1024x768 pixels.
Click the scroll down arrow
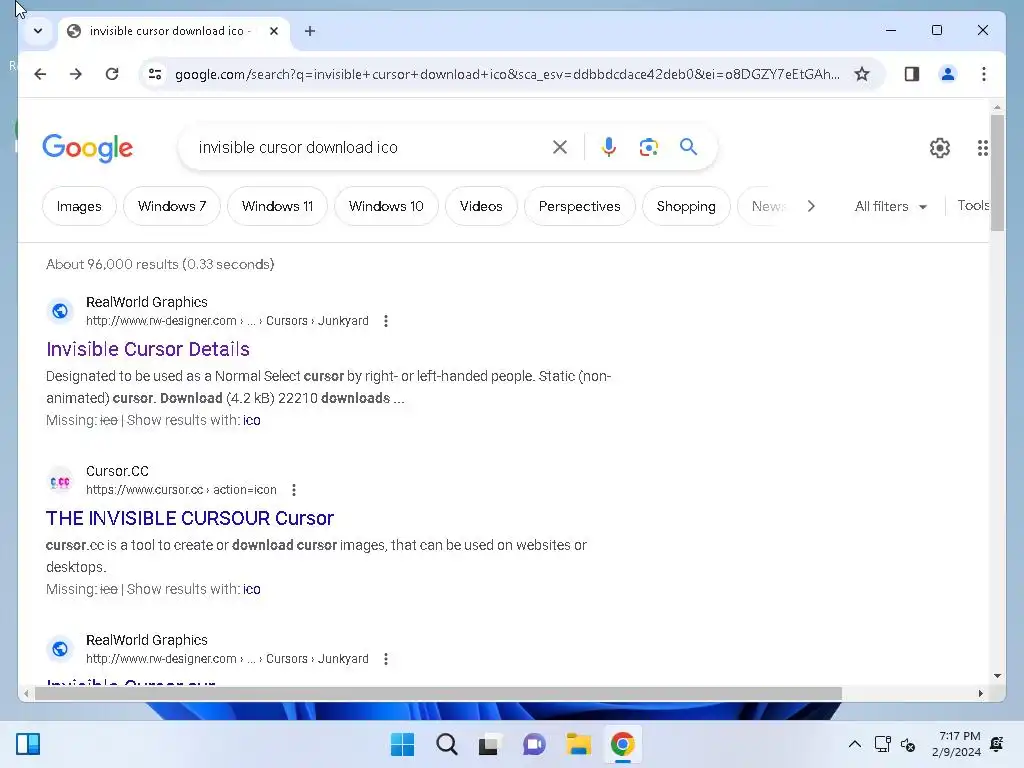point(997,676)
